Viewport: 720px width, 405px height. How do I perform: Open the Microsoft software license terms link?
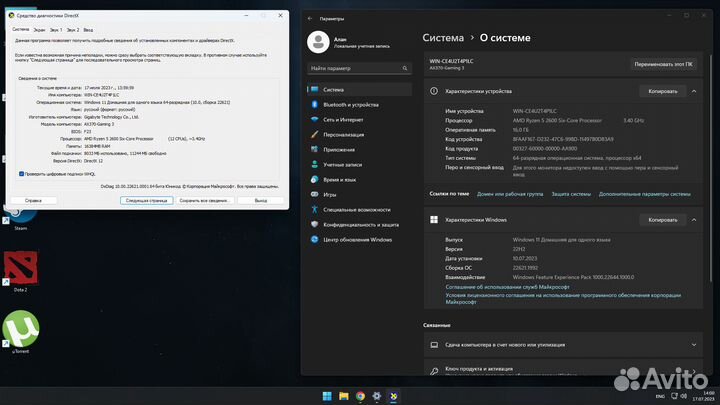[563, 298]
